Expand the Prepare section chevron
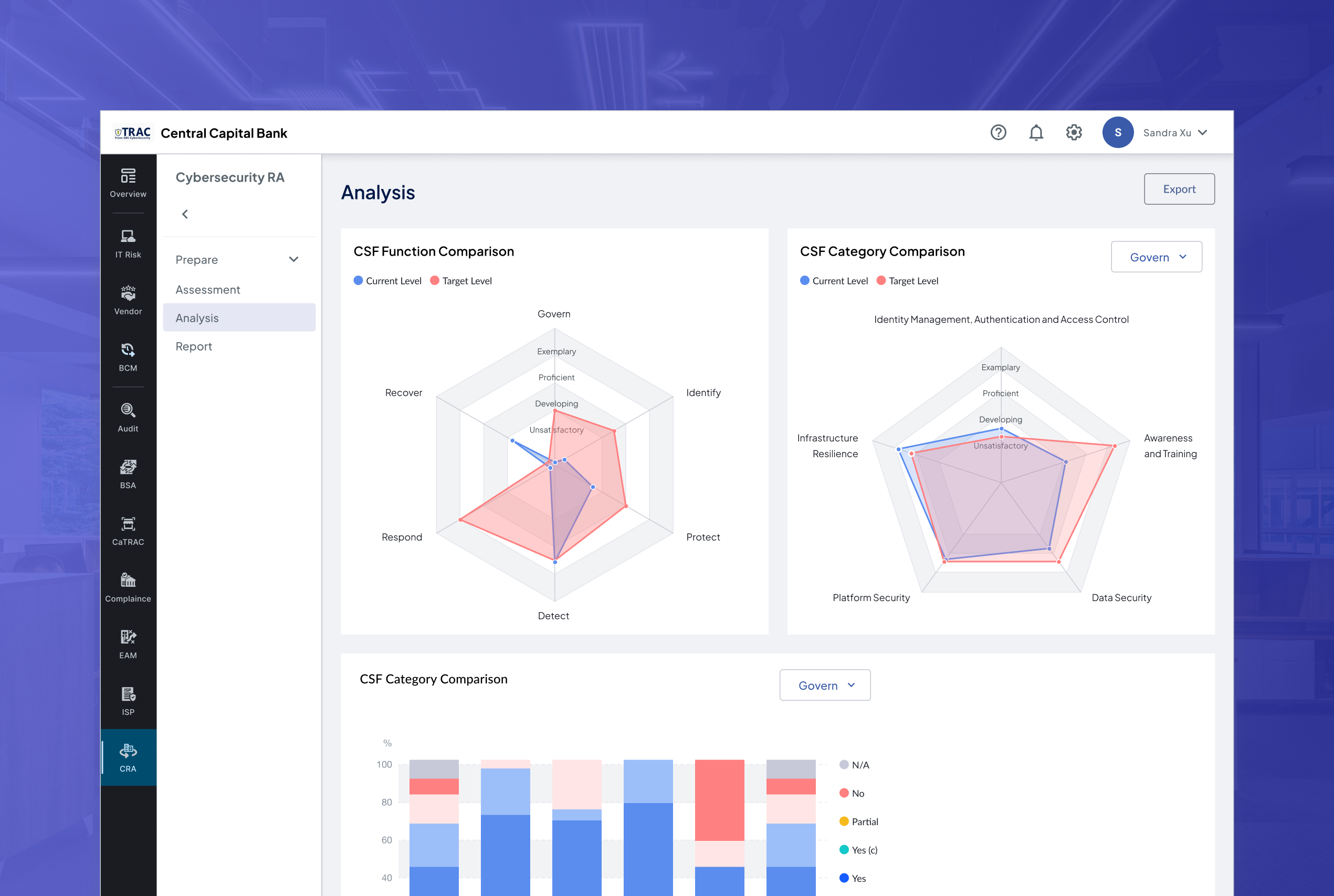This screenshot has width=1334, height=896. tap(294, 259)
